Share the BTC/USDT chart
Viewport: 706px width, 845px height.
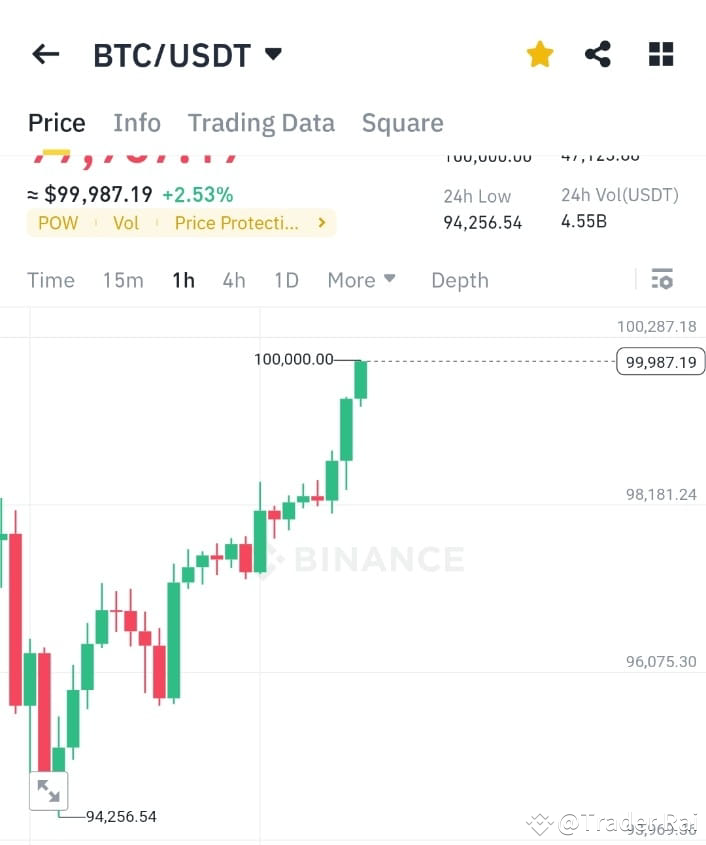598,54
